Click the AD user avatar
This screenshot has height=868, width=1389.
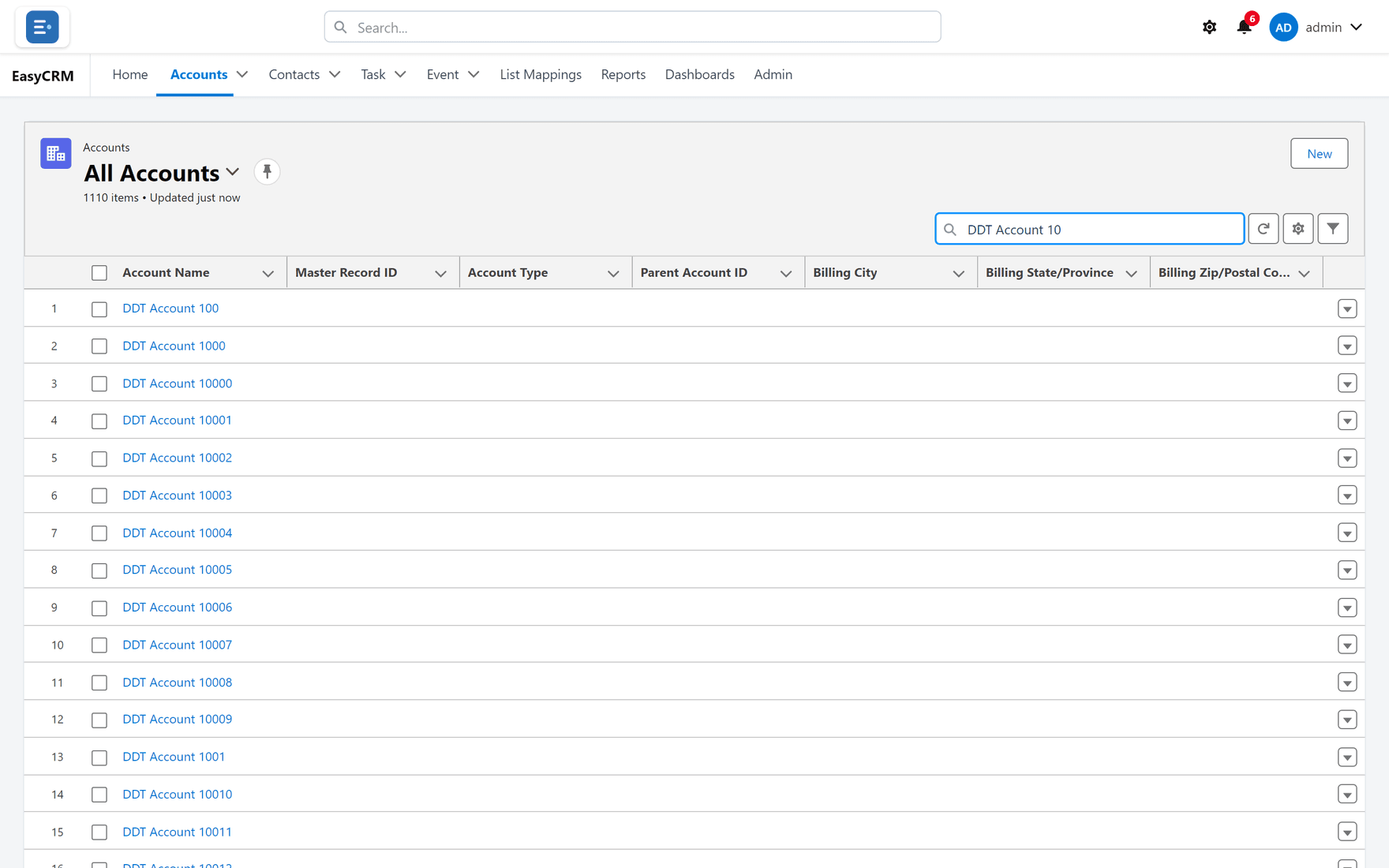1283,27
